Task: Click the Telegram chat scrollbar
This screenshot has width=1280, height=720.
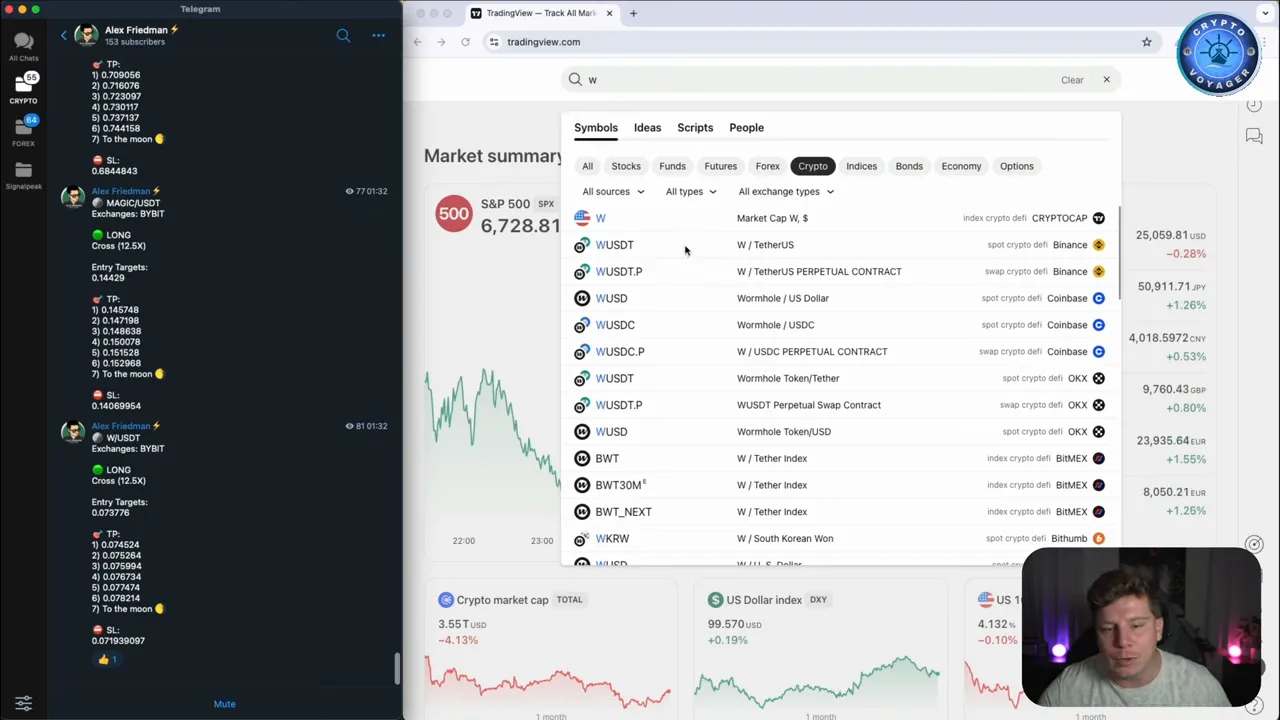Action: (x=397, y=669)
